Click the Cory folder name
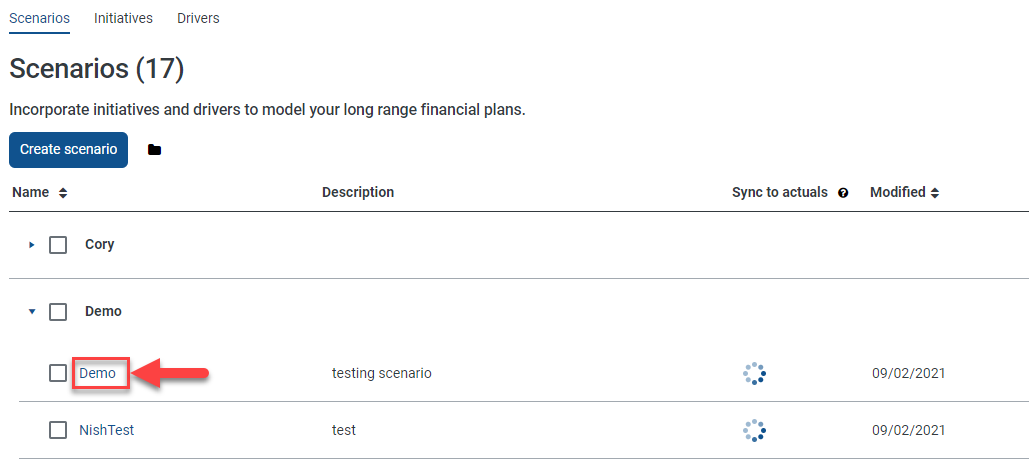The width and height of the screenshot is (1029, 475). (100, 245)
